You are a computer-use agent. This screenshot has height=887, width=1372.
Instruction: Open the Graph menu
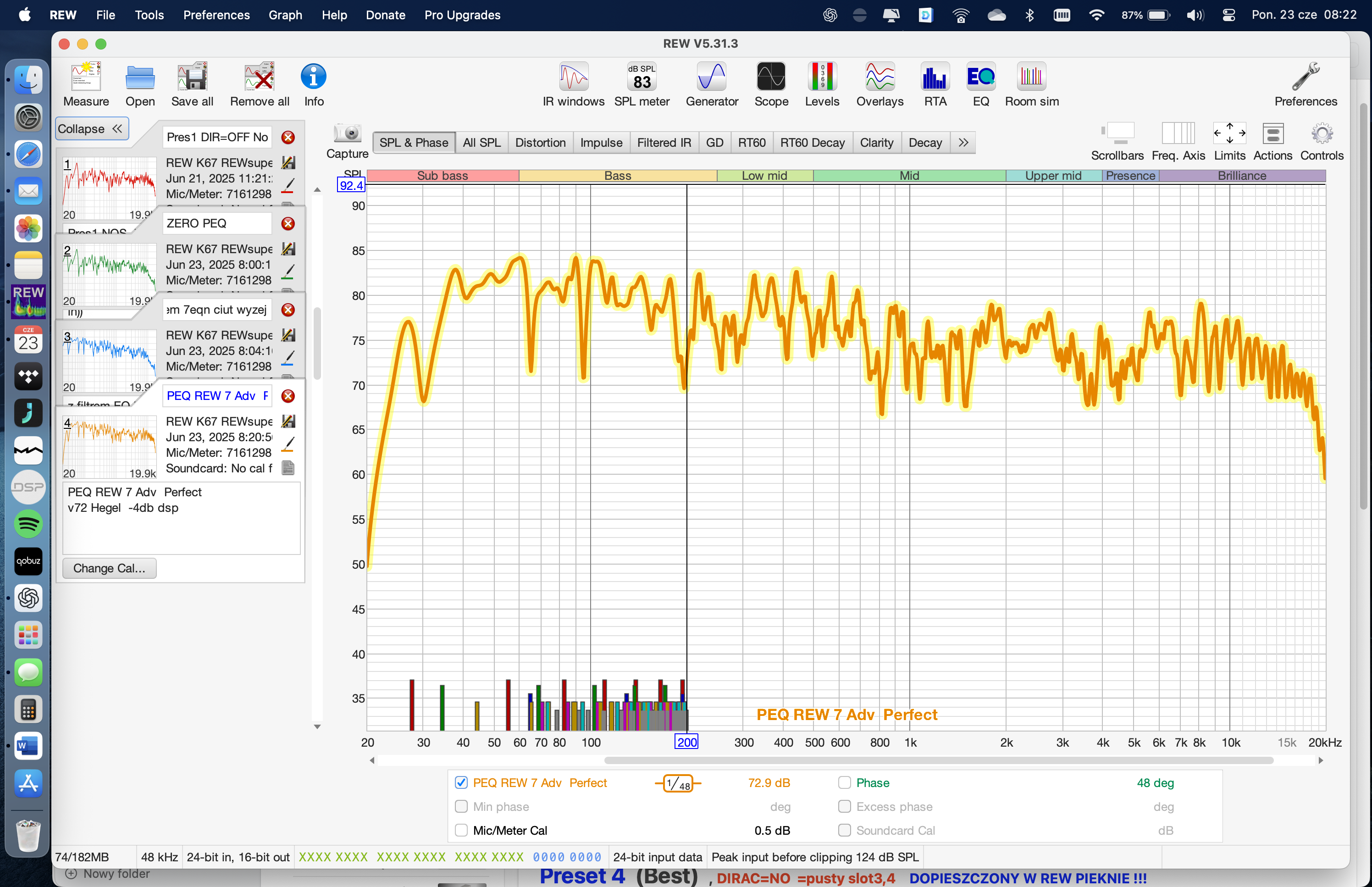click(285, 15)
